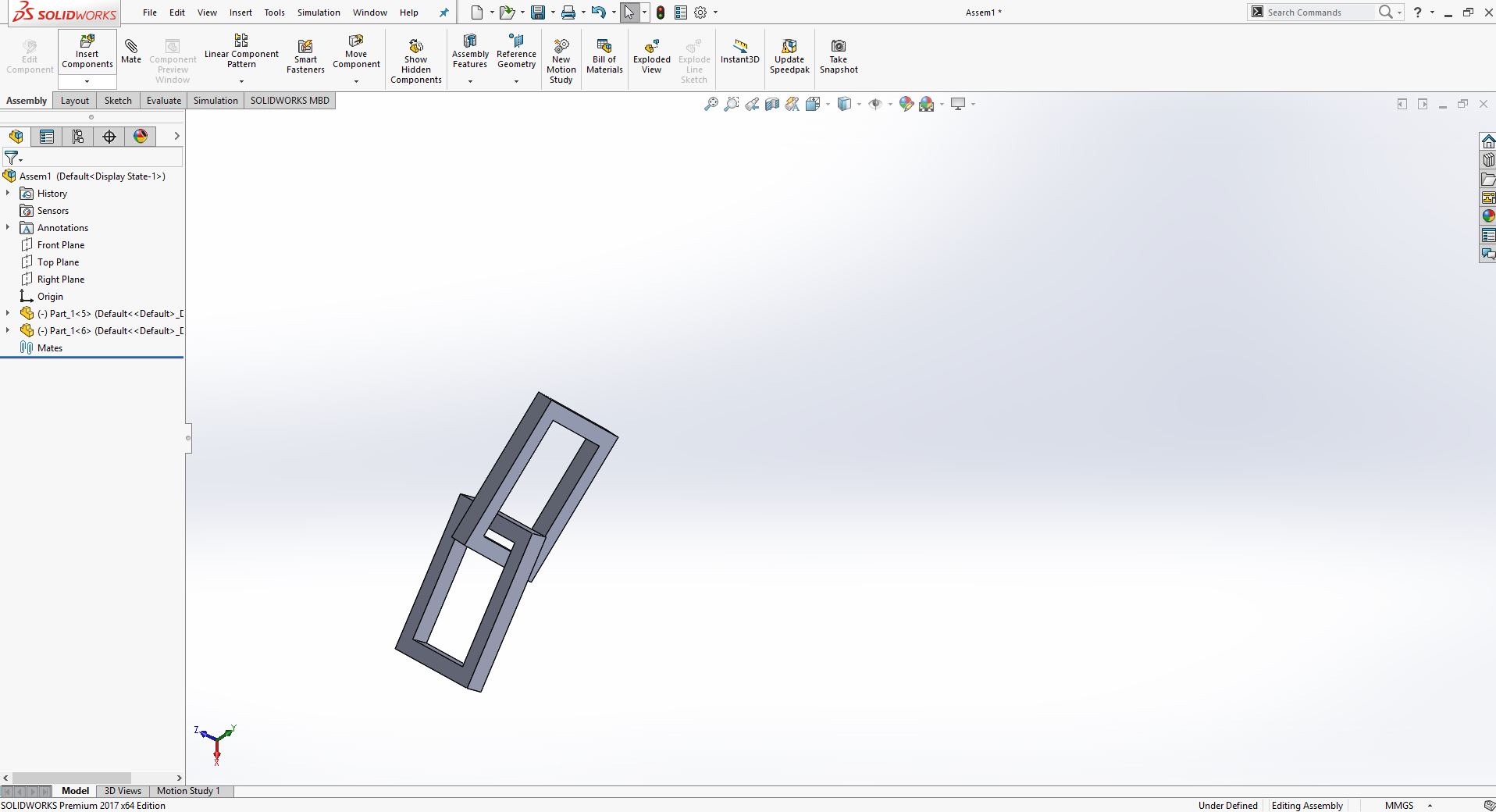Open Motion Study 1 at the bottom

187,791
